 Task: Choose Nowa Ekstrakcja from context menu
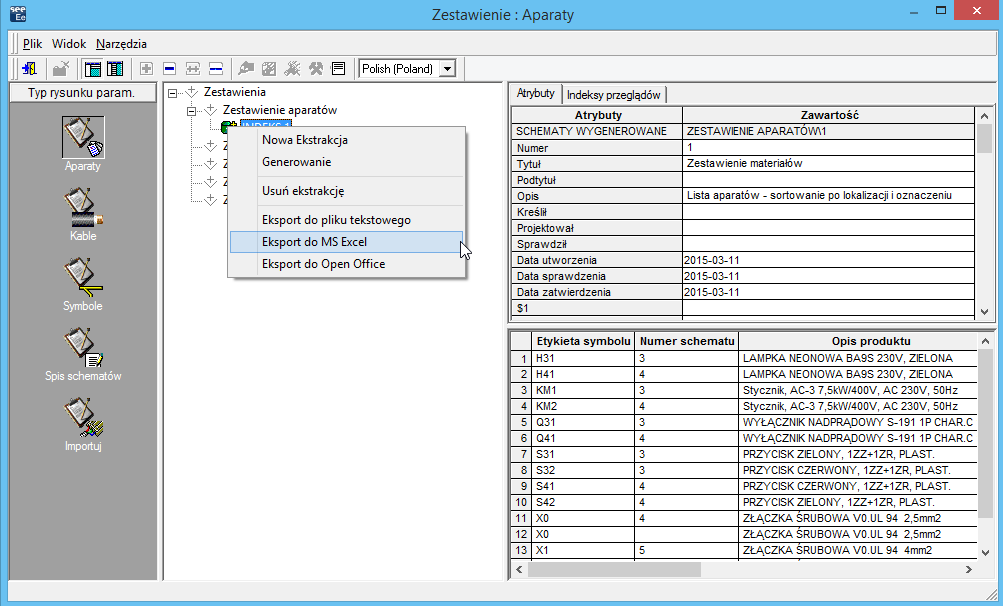[x=346, y=140]
